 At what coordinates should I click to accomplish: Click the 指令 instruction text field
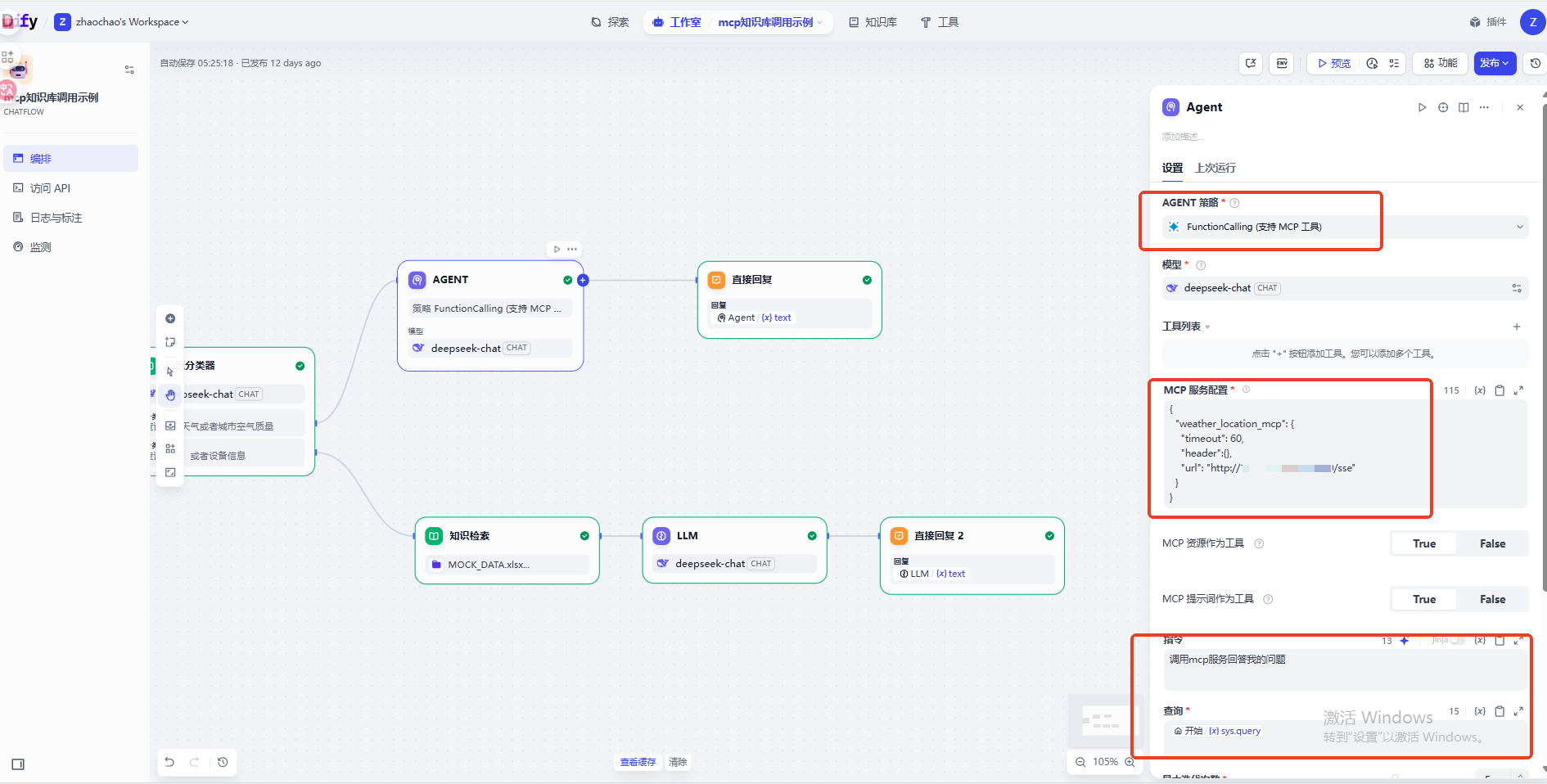[1344, 669]
